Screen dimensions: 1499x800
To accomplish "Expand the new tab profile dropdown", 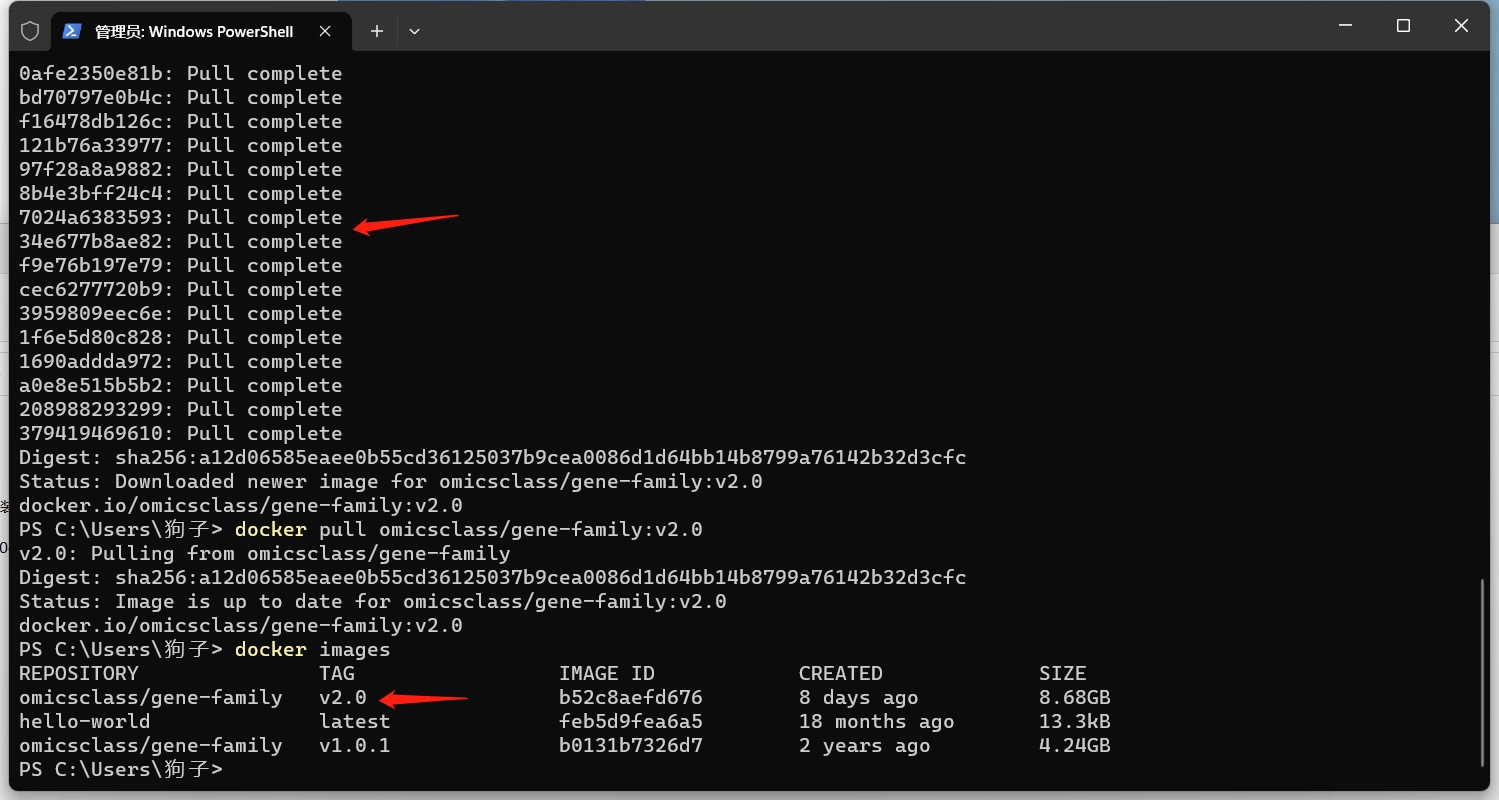I will pos(414,31).
